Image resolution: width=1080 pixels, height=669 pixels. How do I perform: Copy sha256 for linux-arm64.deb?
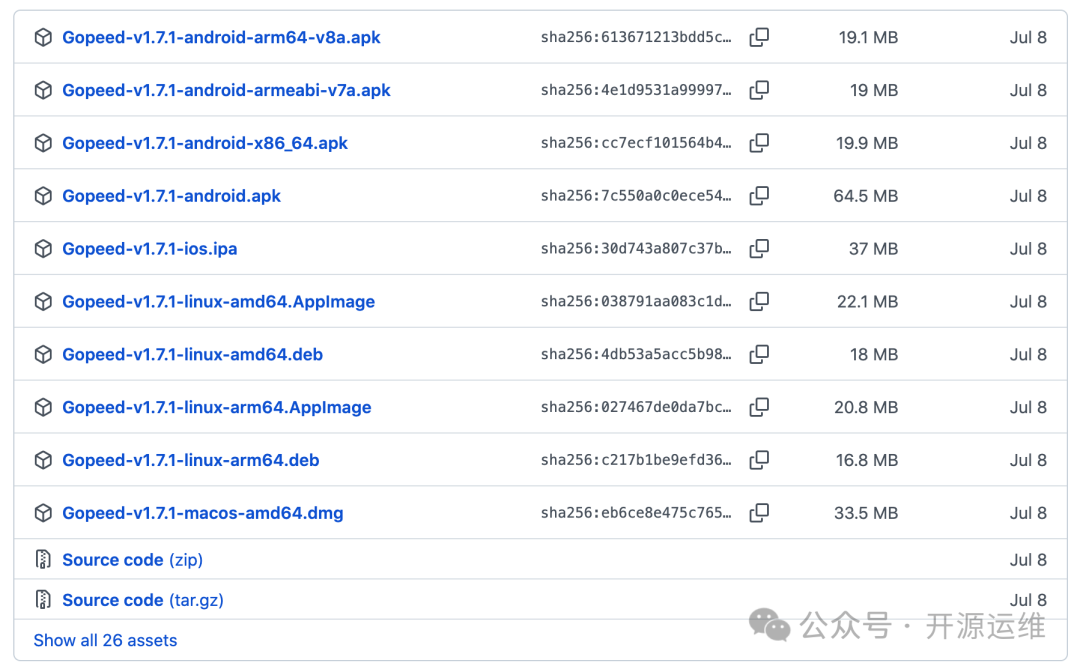(759, 460)
